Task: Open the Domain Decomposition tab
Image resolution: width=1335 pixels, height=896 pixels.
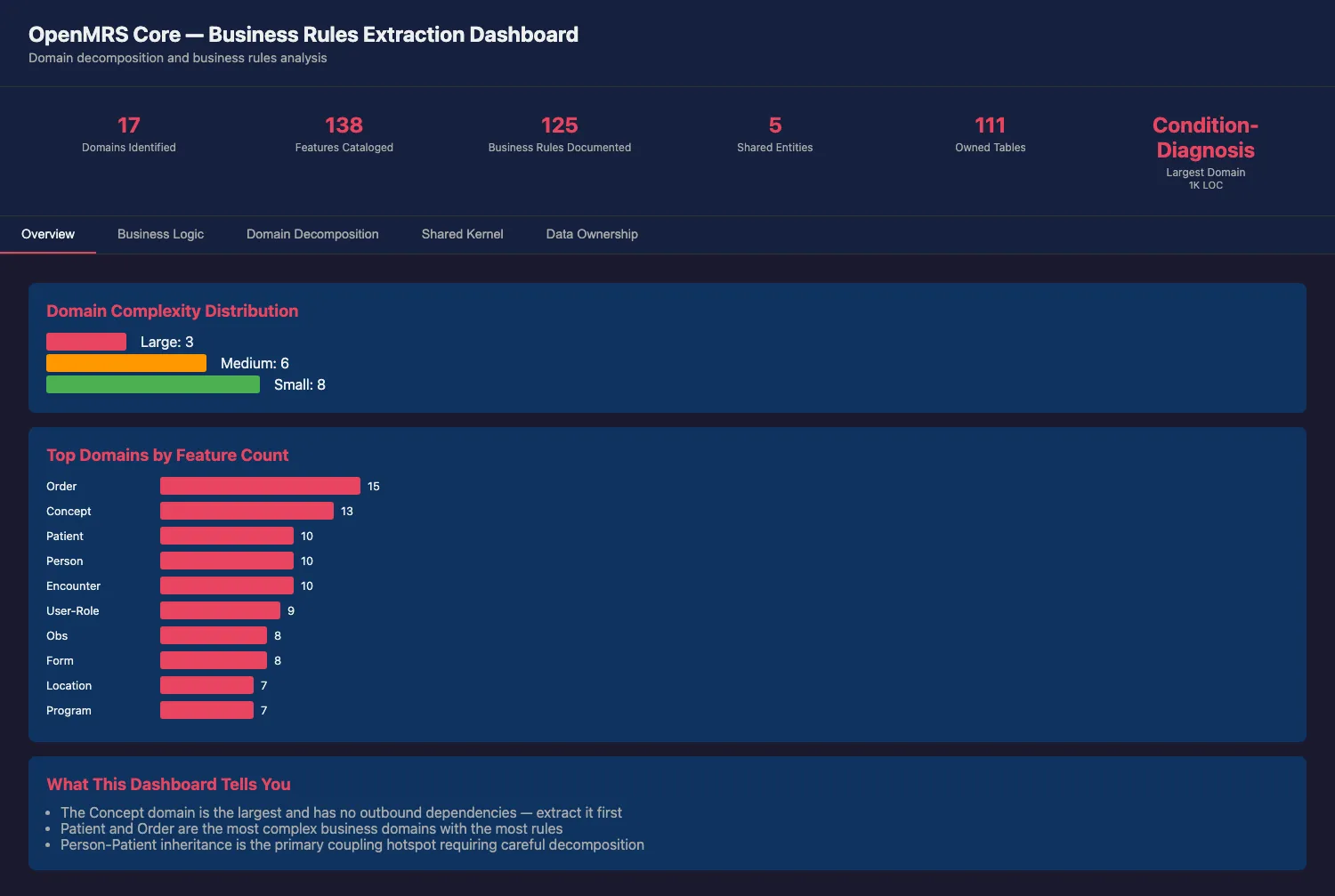Action: coord(312,234)
